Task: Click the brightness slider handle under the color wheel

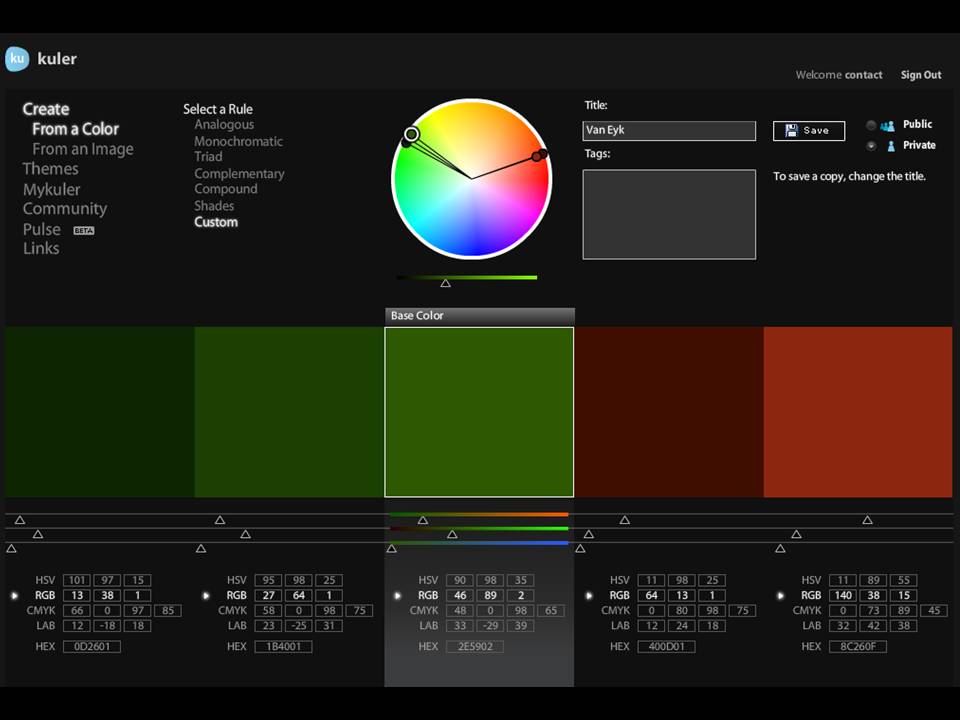Action: click(x=446, y=283)
